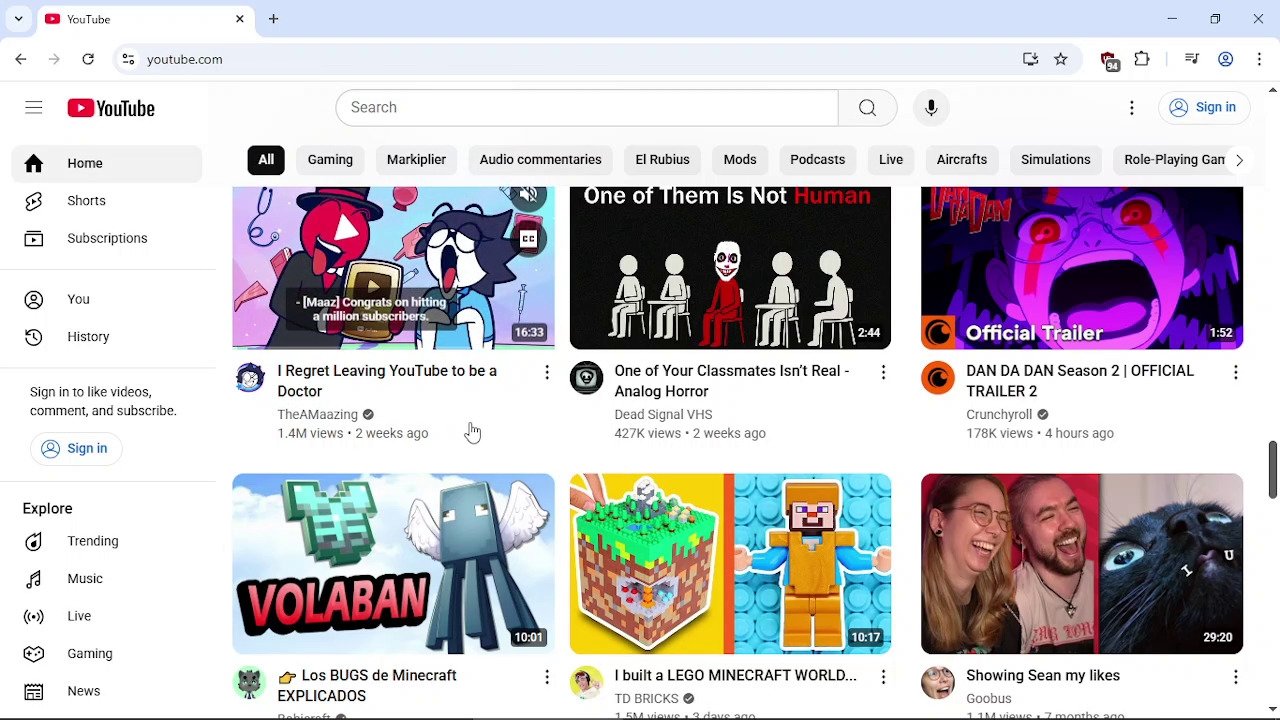Open Chrome's three-dot menu

pos(1259,59)
